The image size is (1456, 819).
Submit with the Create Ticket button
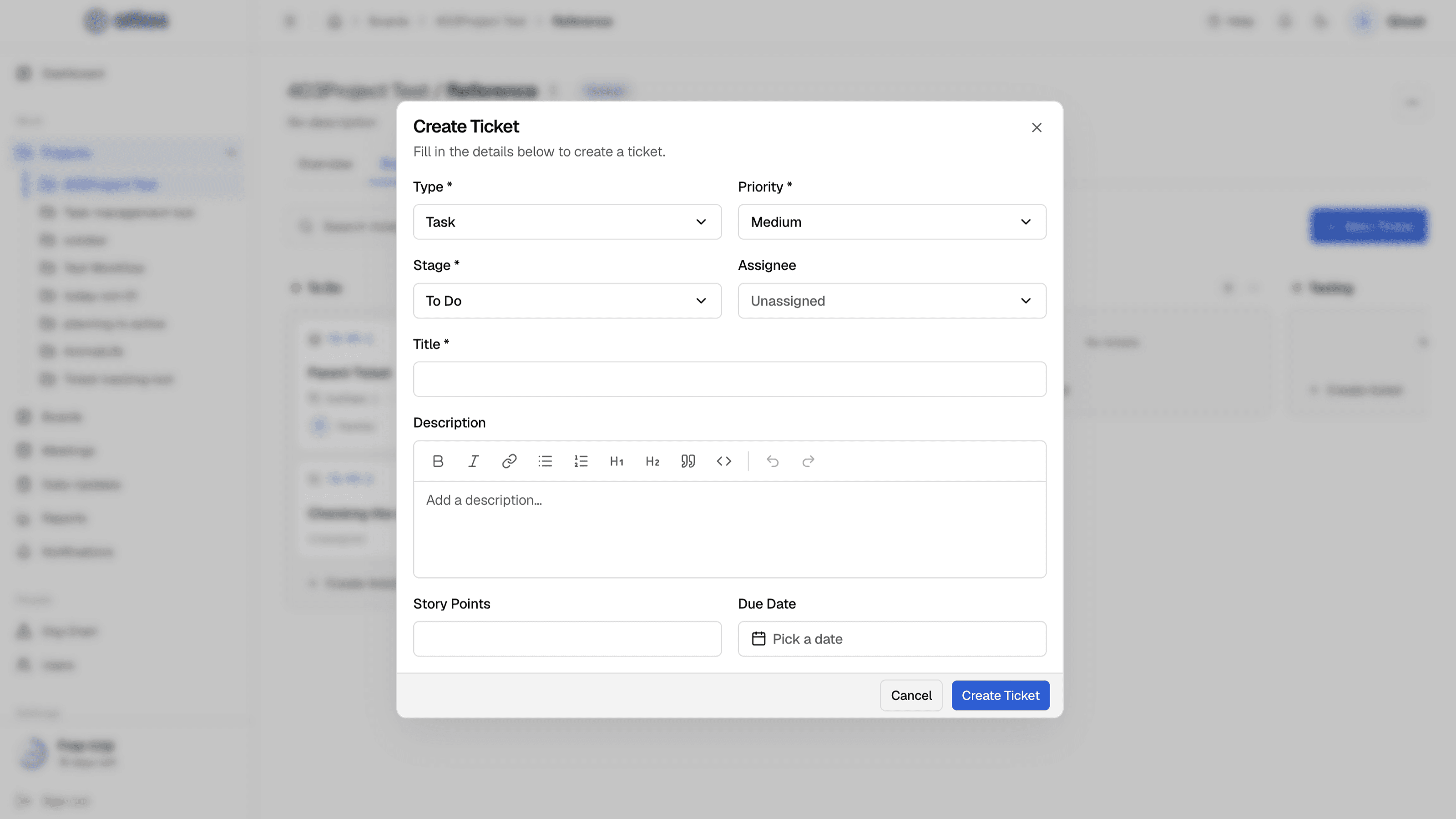pos(1001,695)
